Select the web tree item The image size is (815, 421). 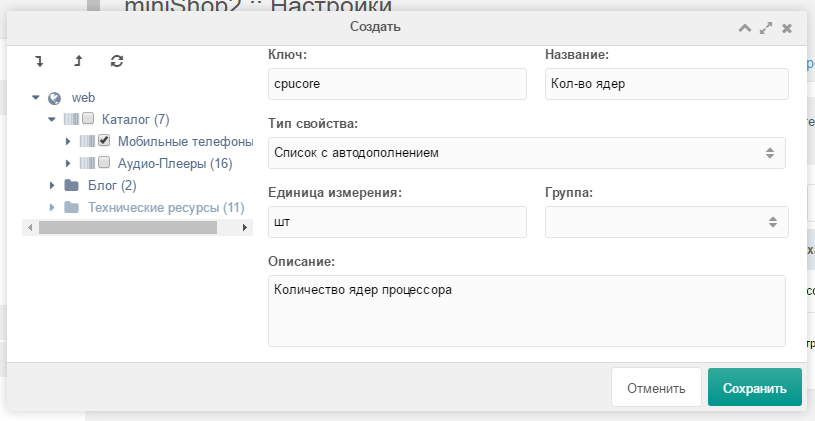coord(83,98)
